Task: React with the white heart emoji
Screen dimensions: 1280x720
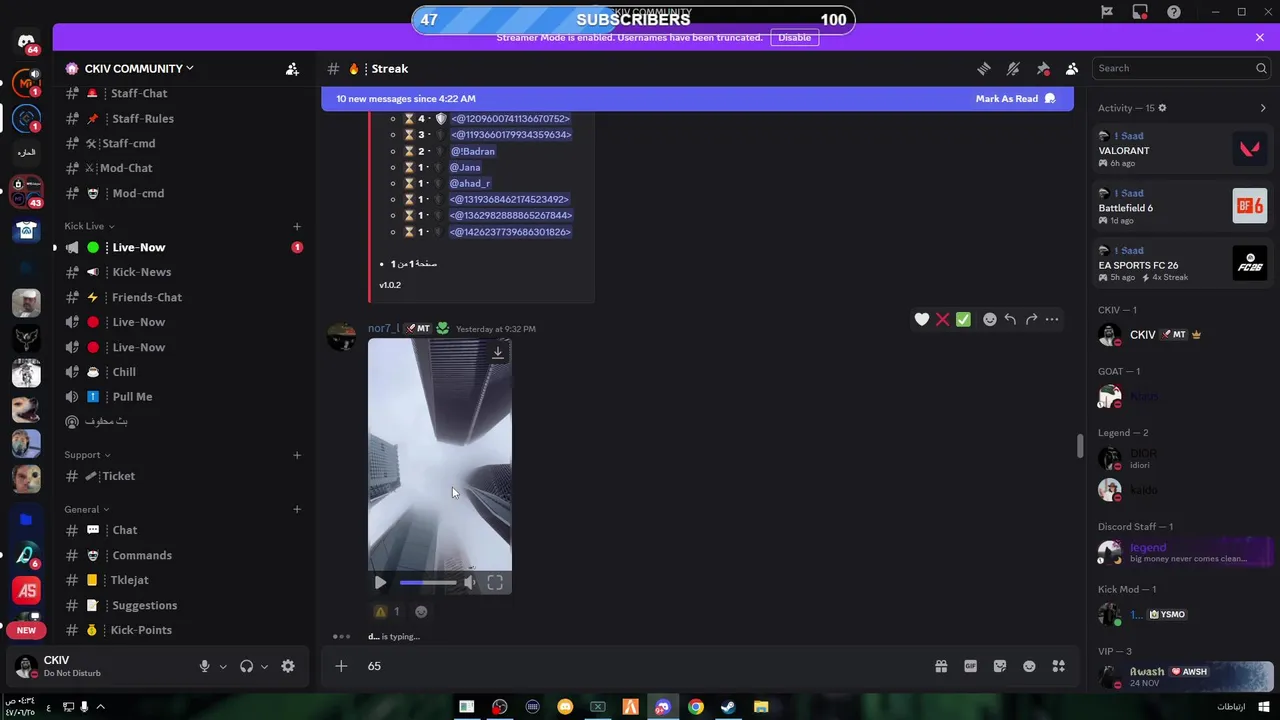Action: click(922, 319)
